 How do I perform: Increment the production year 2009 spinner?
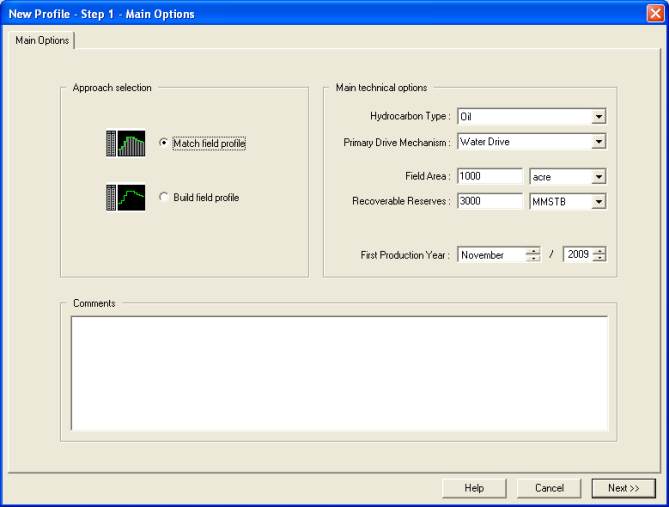tap(599, 251)
